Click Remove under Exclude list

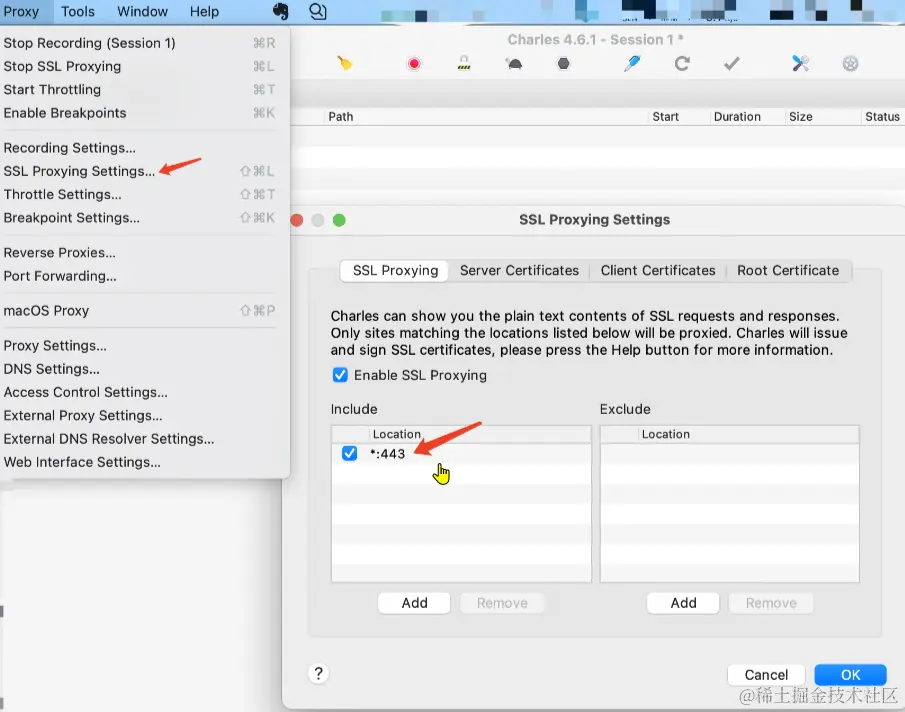coord(771,603)
